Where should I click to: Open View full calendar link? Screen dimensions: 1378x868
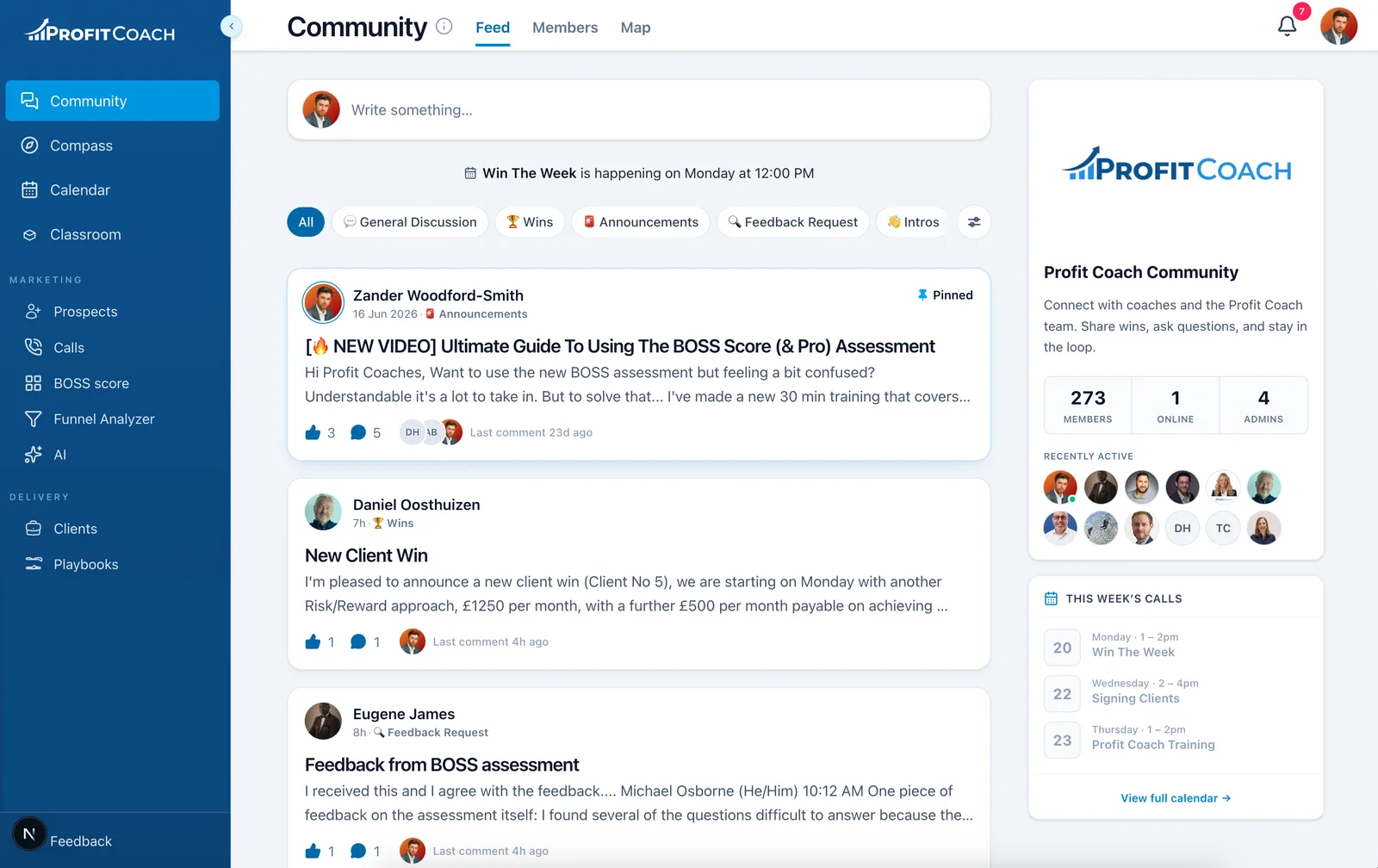point(1176,798)
